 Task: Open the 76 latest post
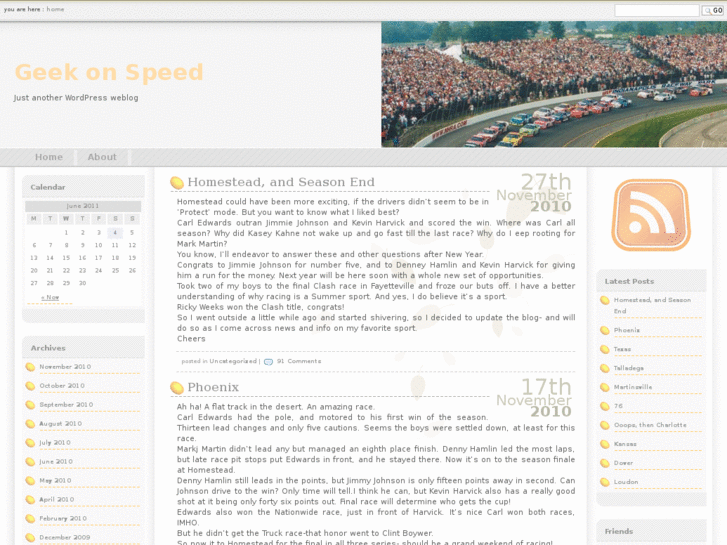tap(619, 406)
